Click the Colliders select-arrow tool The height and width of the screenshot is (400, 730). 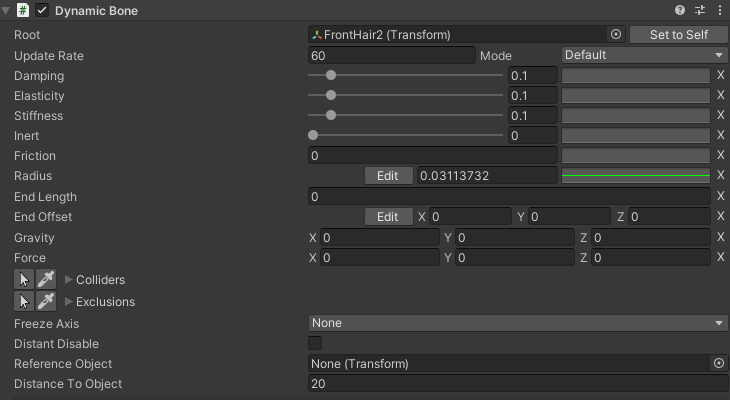click(24, 279)
